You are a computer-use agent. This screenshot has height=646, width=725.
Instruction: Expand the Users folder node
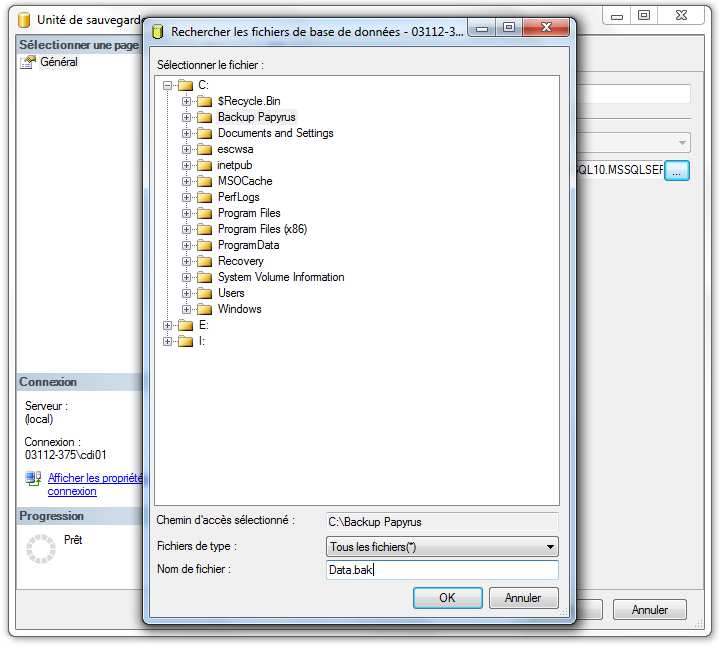[x=187, y=293]
